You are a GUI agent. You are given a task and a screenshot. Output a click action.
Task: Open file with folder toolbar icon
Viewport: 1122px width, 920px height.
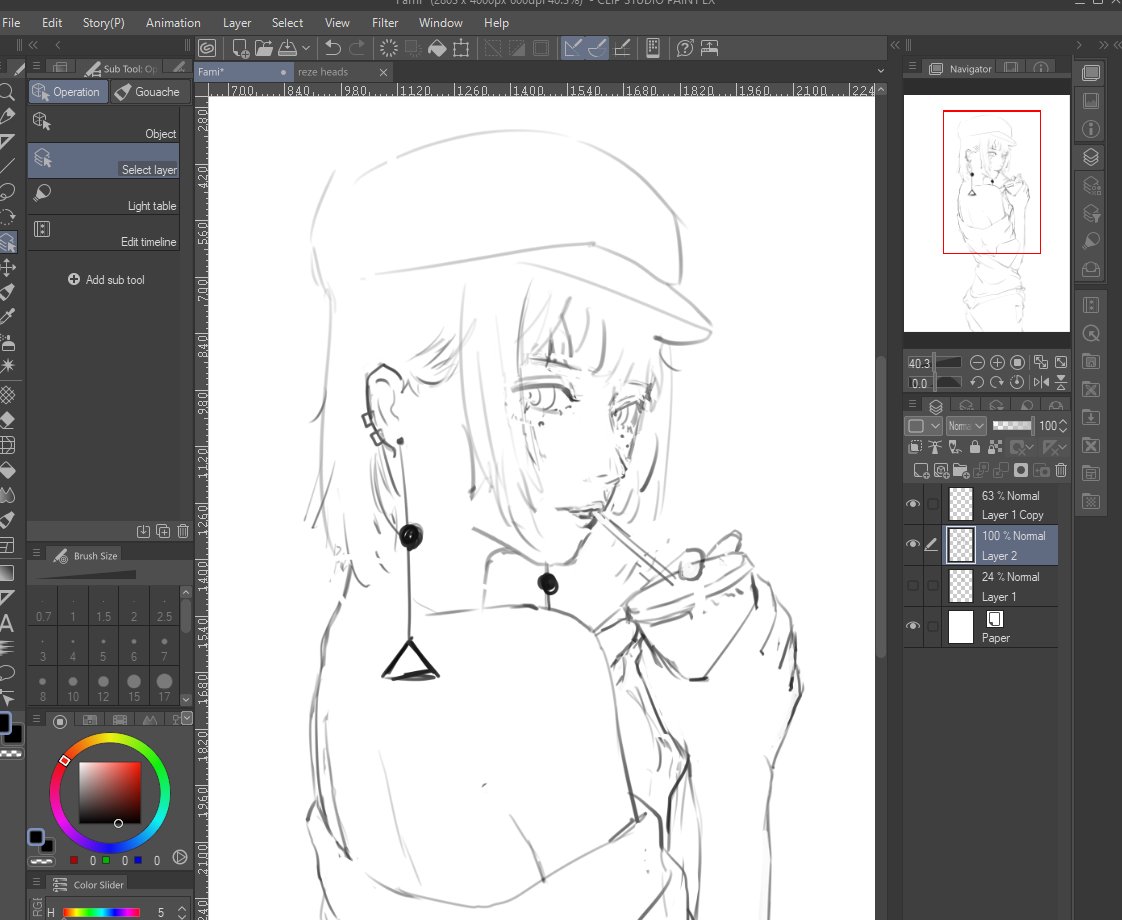263,48
